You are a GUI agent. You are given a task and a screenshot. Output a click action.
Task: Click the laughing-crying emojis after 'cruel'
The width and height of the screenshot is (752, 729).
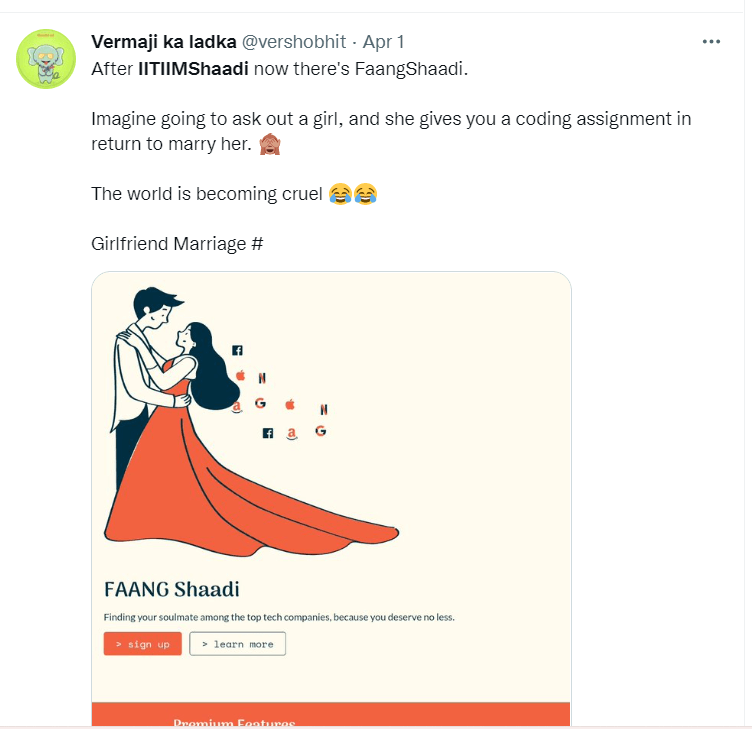(x=353, y=194)
